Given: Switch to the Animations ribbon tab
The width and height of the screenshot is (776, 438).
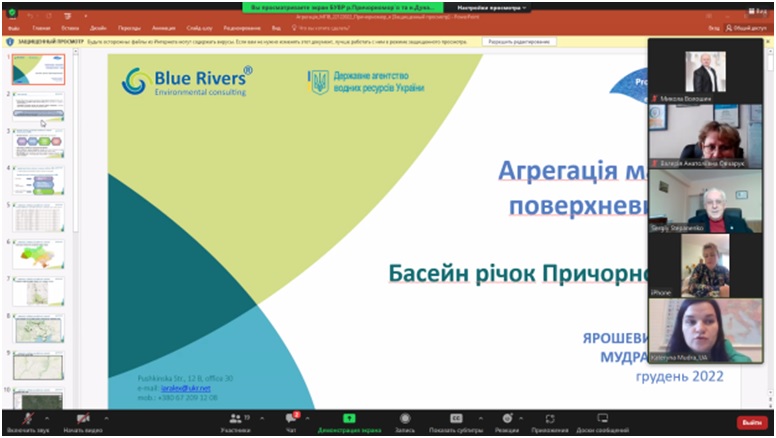Looking at the screenshot, I should [x=163, y=28].
